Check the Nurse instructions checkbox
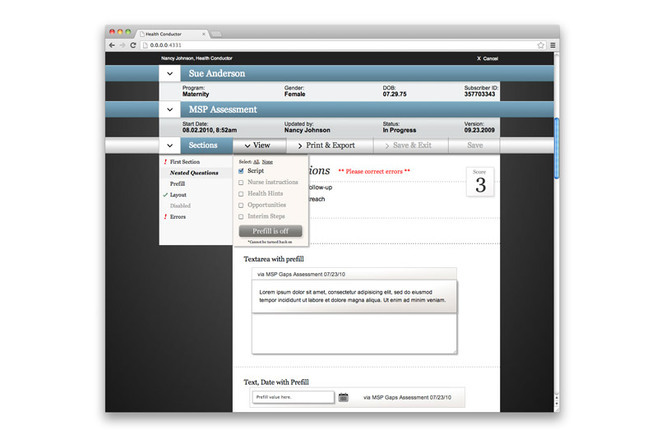This screenshot has height=444, width=666. tap(241, 182)
